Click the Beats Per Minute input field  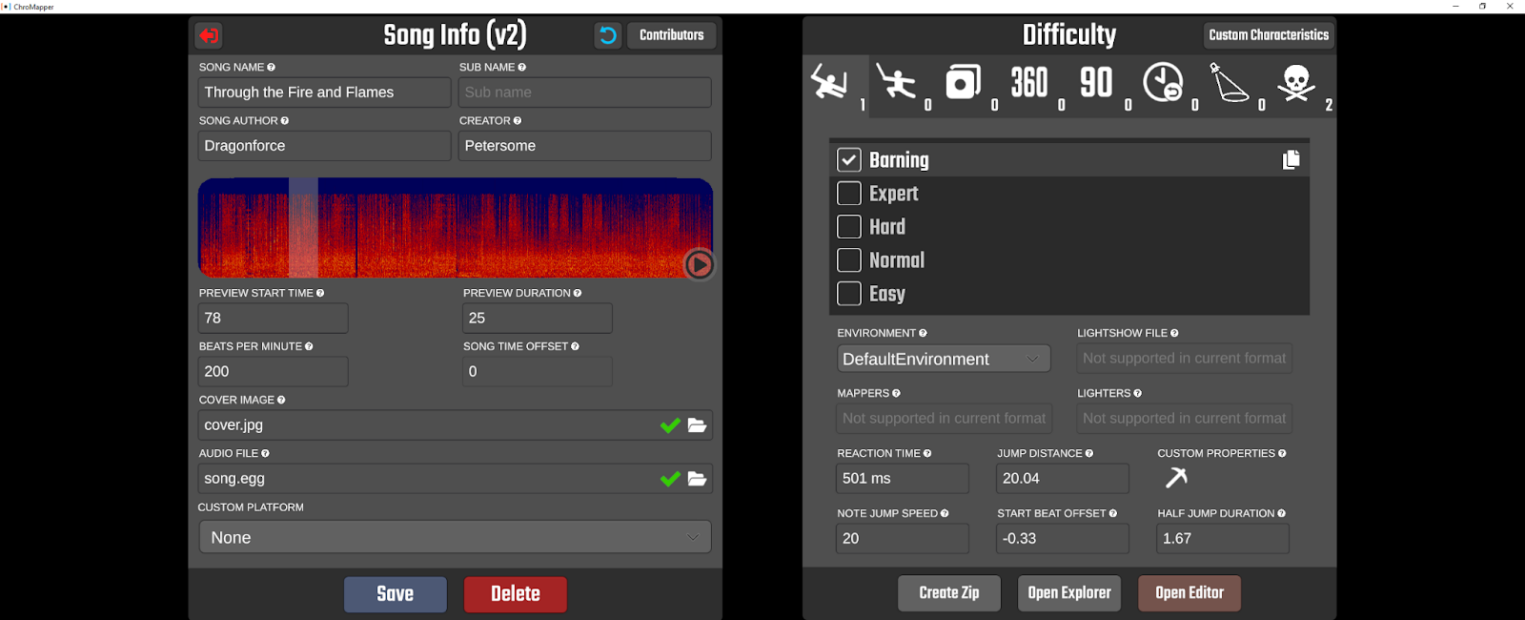coord(273,372)
